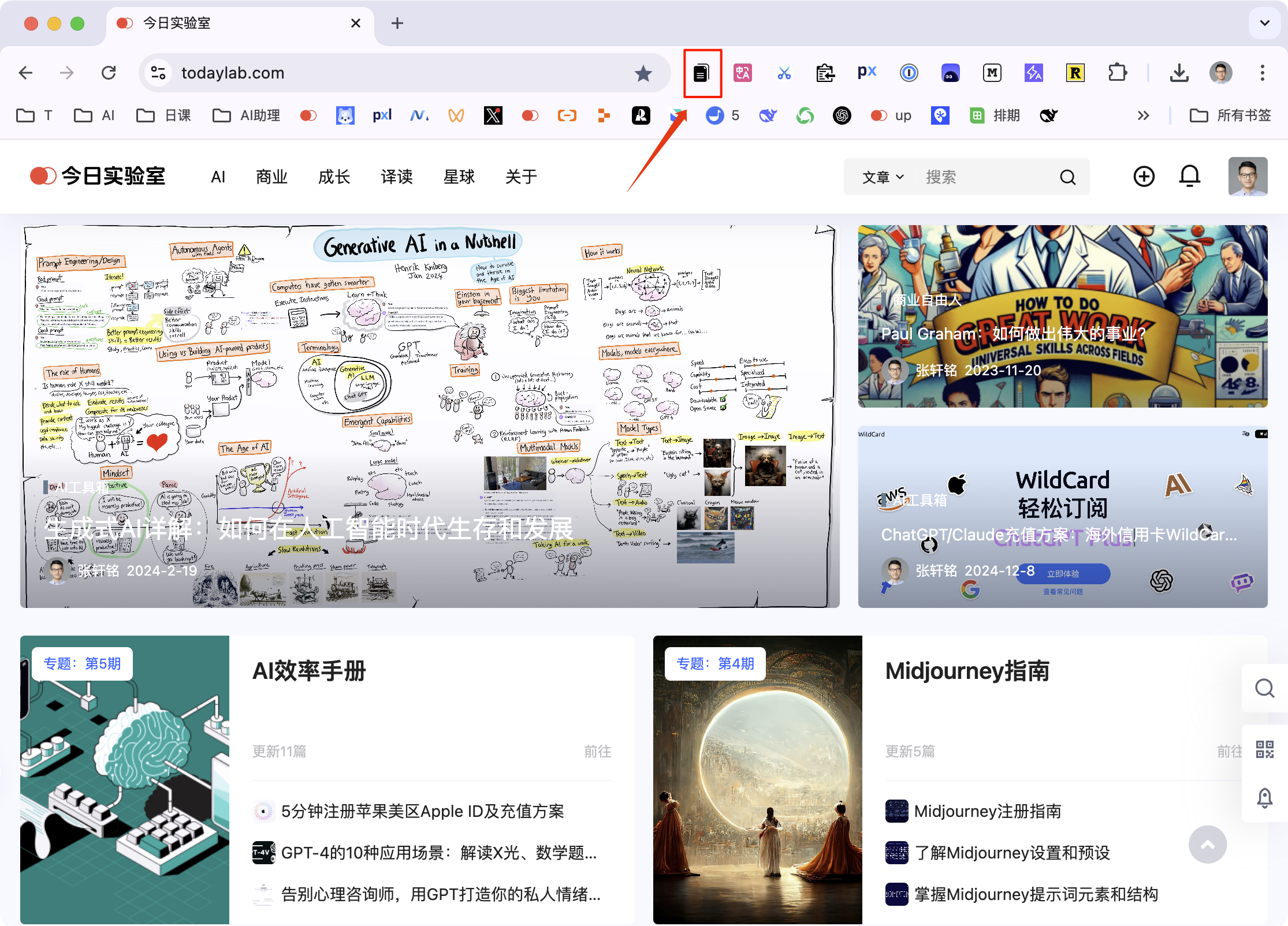Image resolution: width=1288 pixels, height=926 pixels.
Task: Click the QR code icon on the right edge
Action: (x=1264, y=749)
